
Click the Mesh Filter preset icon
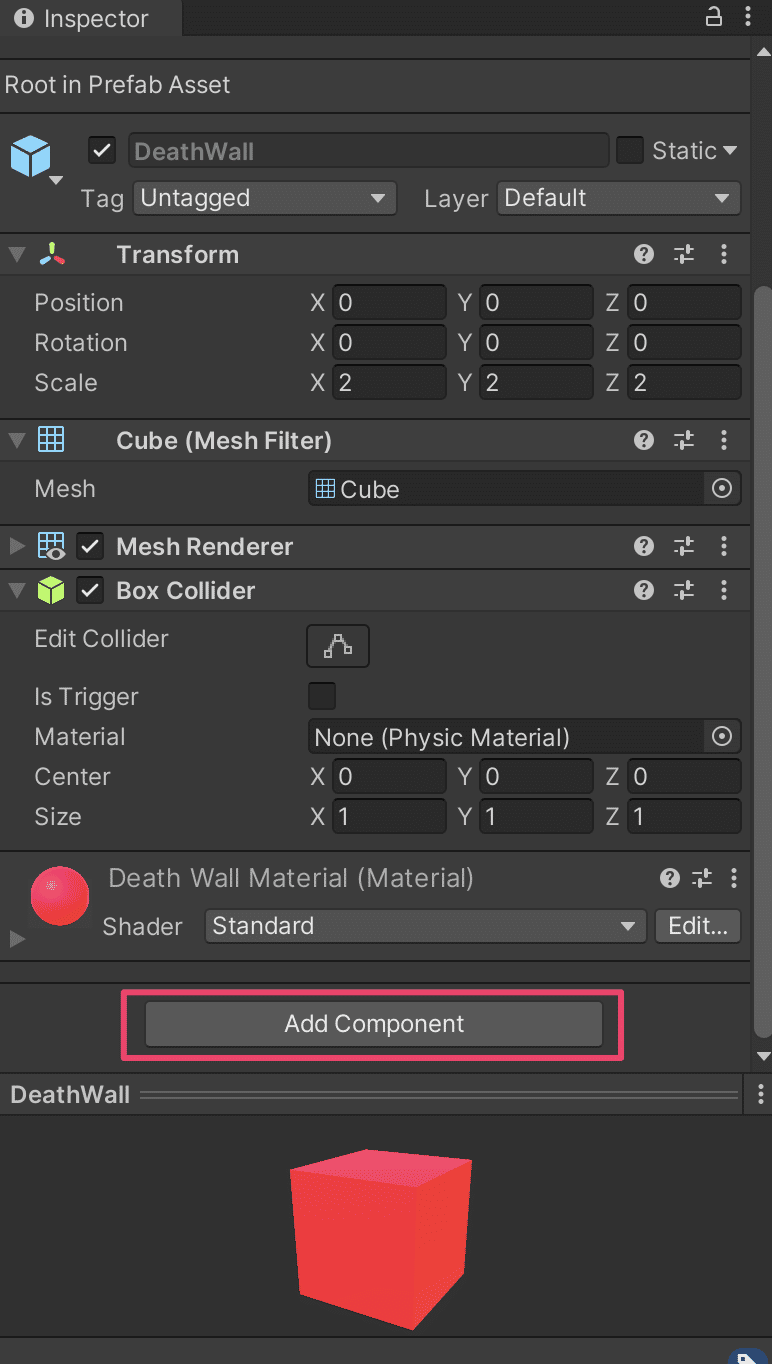pos(684,441)
